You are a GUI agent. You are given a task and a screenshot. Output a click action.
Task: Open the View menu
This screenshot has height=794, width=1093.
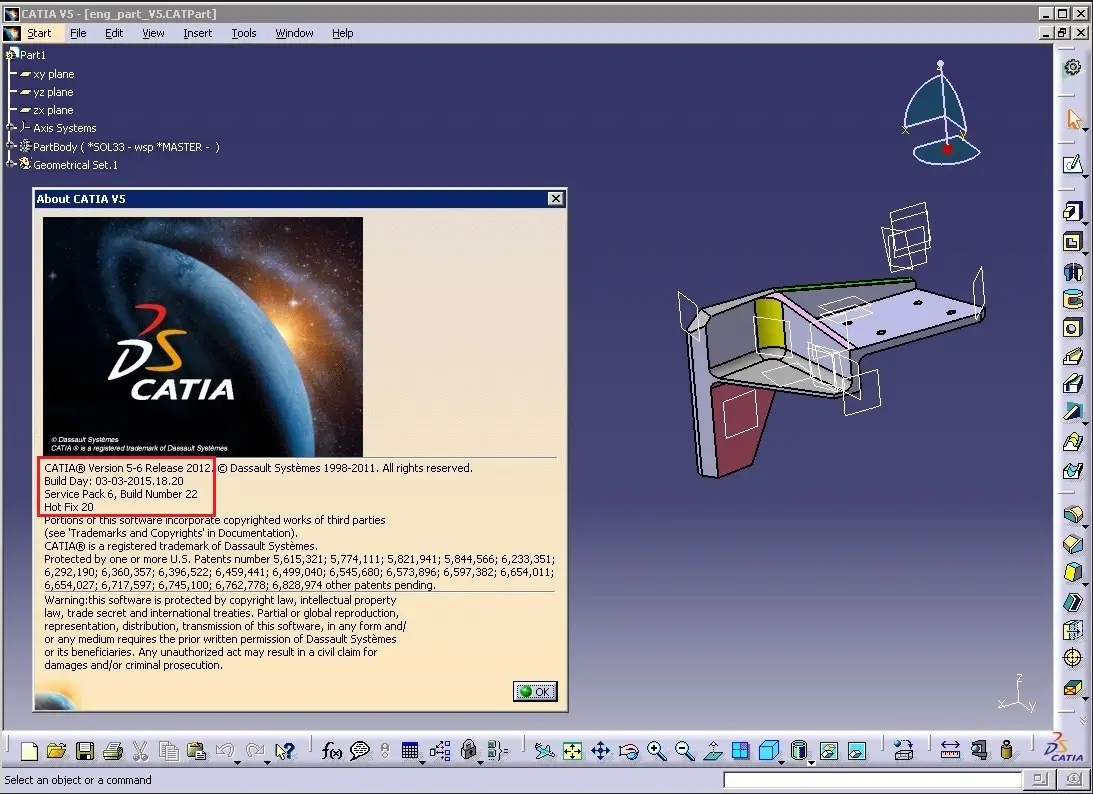coord(153,33)
